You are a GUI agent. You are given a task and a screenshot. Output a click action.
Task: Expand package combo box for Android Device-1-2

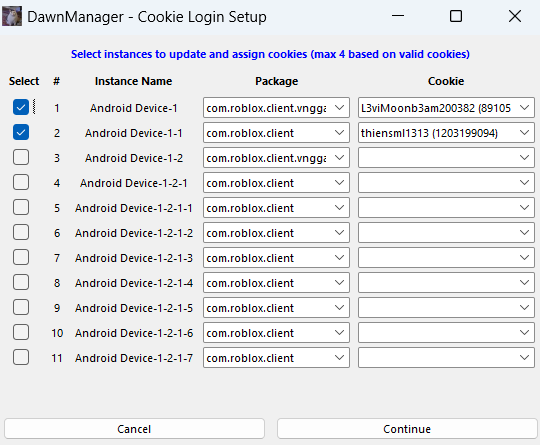coord(276,158)
